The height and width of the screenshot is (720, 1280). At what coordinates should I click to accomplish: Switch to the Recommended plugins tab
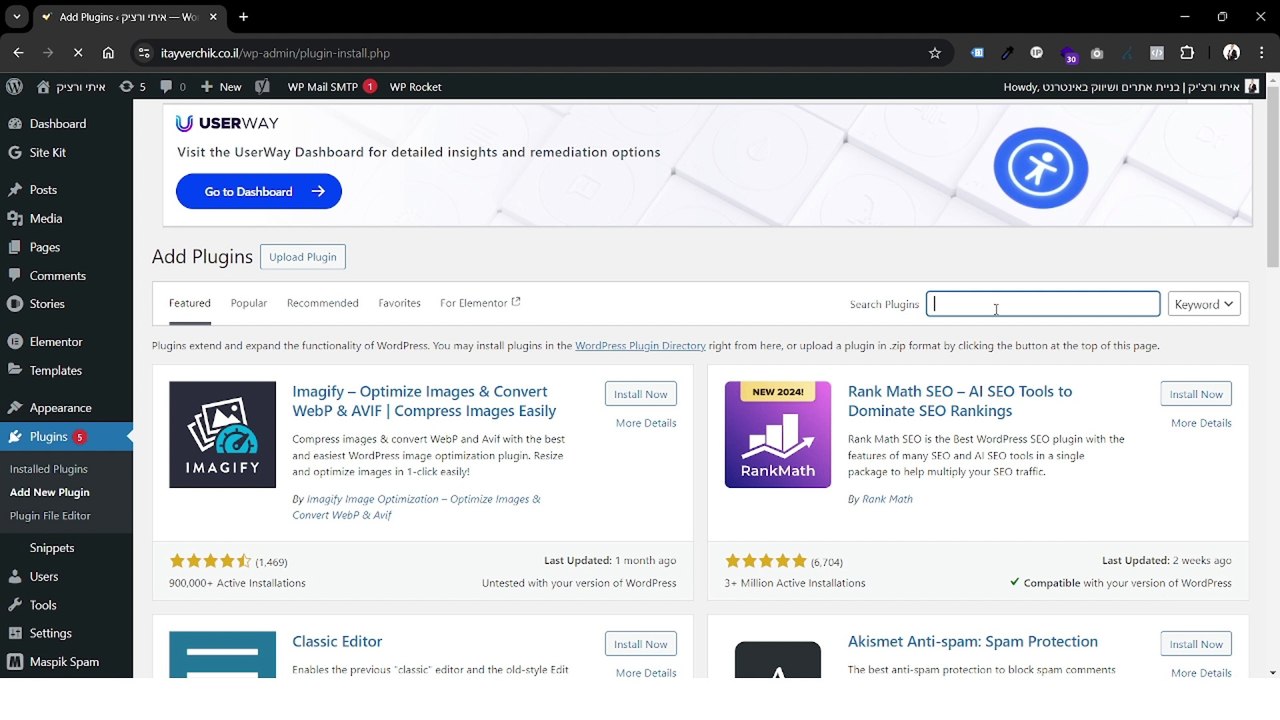coord(322,303)
